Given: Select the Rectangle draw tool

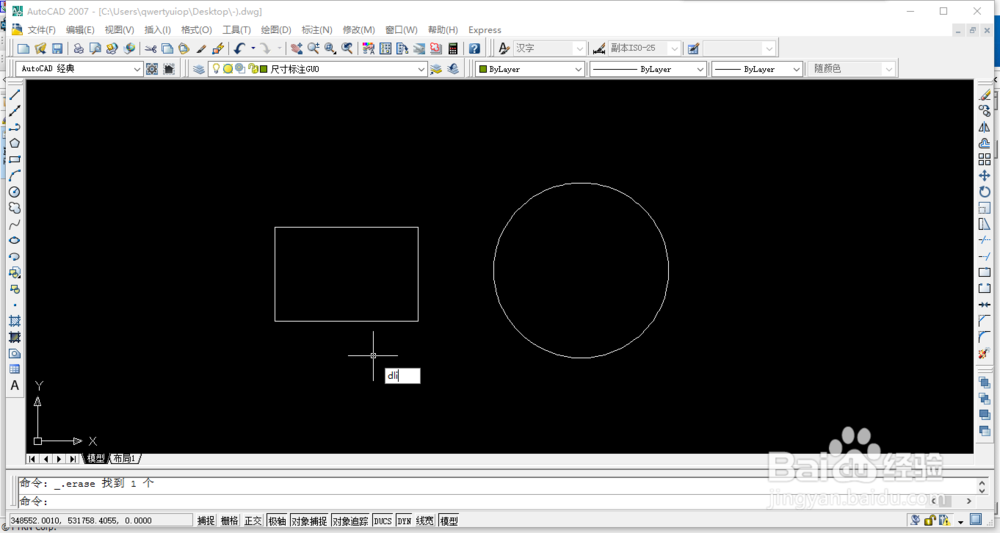Looking at the screenshot, I should [x=15, y=159].
